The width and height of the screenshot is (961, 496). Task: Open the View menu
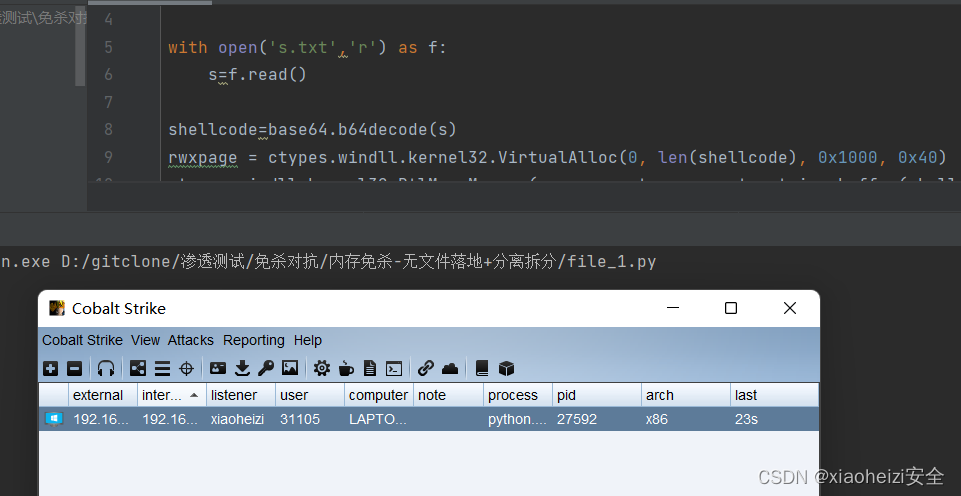coord(145,340)
